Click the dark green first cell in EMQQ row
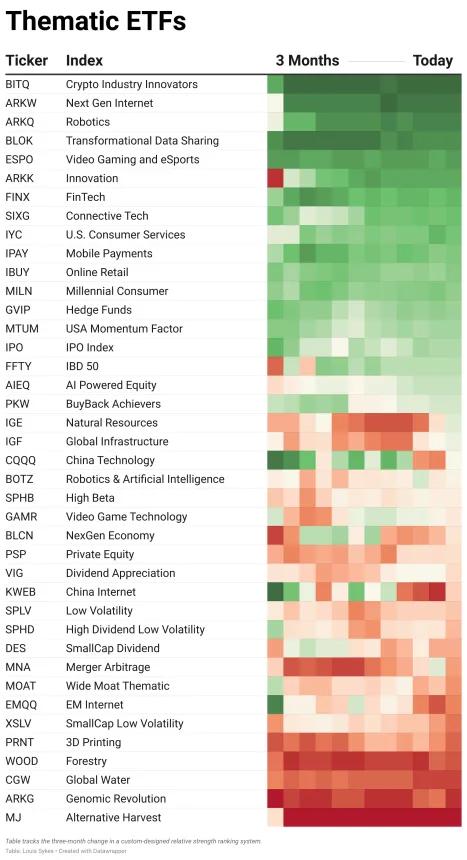Image resolution: width=467 pixels, height=860 pixels. pos(275,705)
